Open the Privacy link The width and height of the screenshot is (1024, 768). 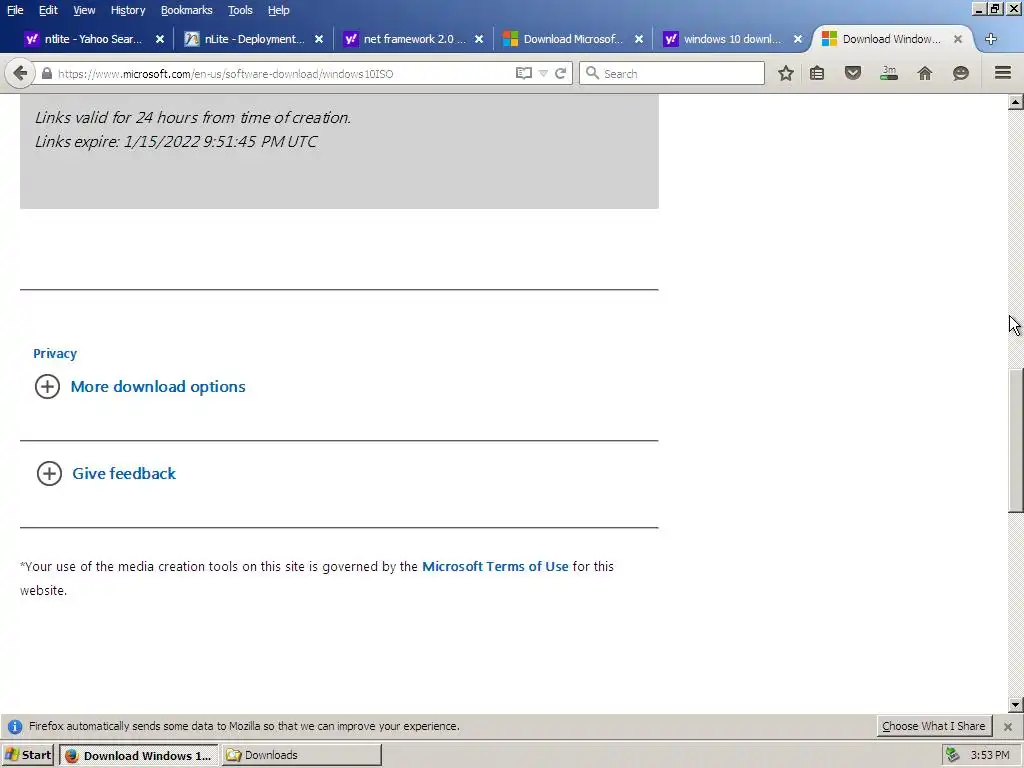[55, 353]
